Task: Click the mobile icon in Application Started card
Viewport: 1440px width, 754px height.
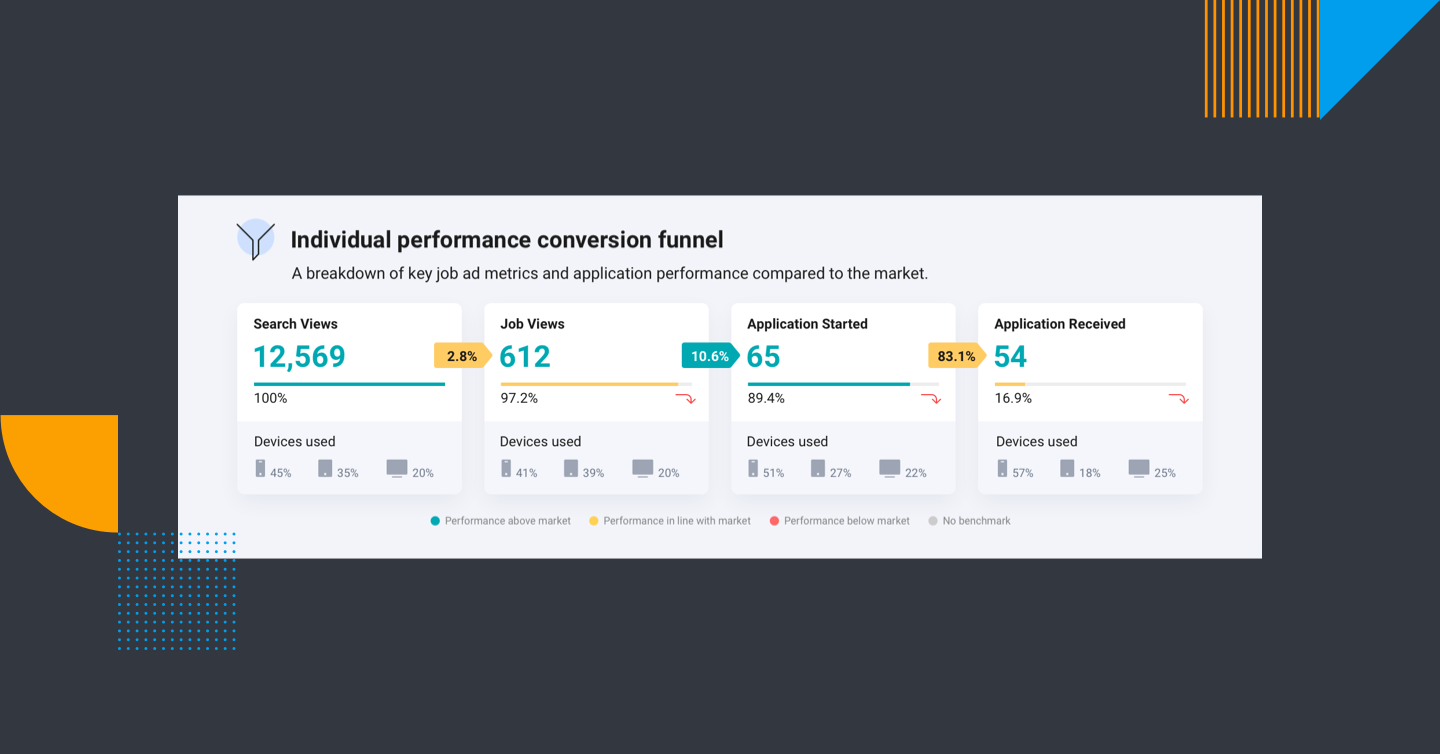Action: tap(753, 468)
